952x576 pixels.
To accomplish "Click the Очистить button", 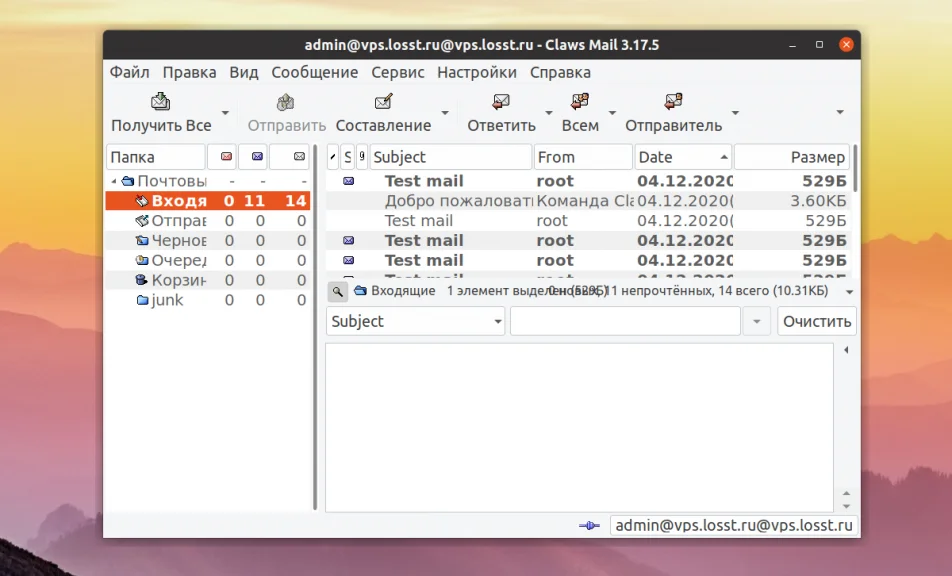I will 817,321.
